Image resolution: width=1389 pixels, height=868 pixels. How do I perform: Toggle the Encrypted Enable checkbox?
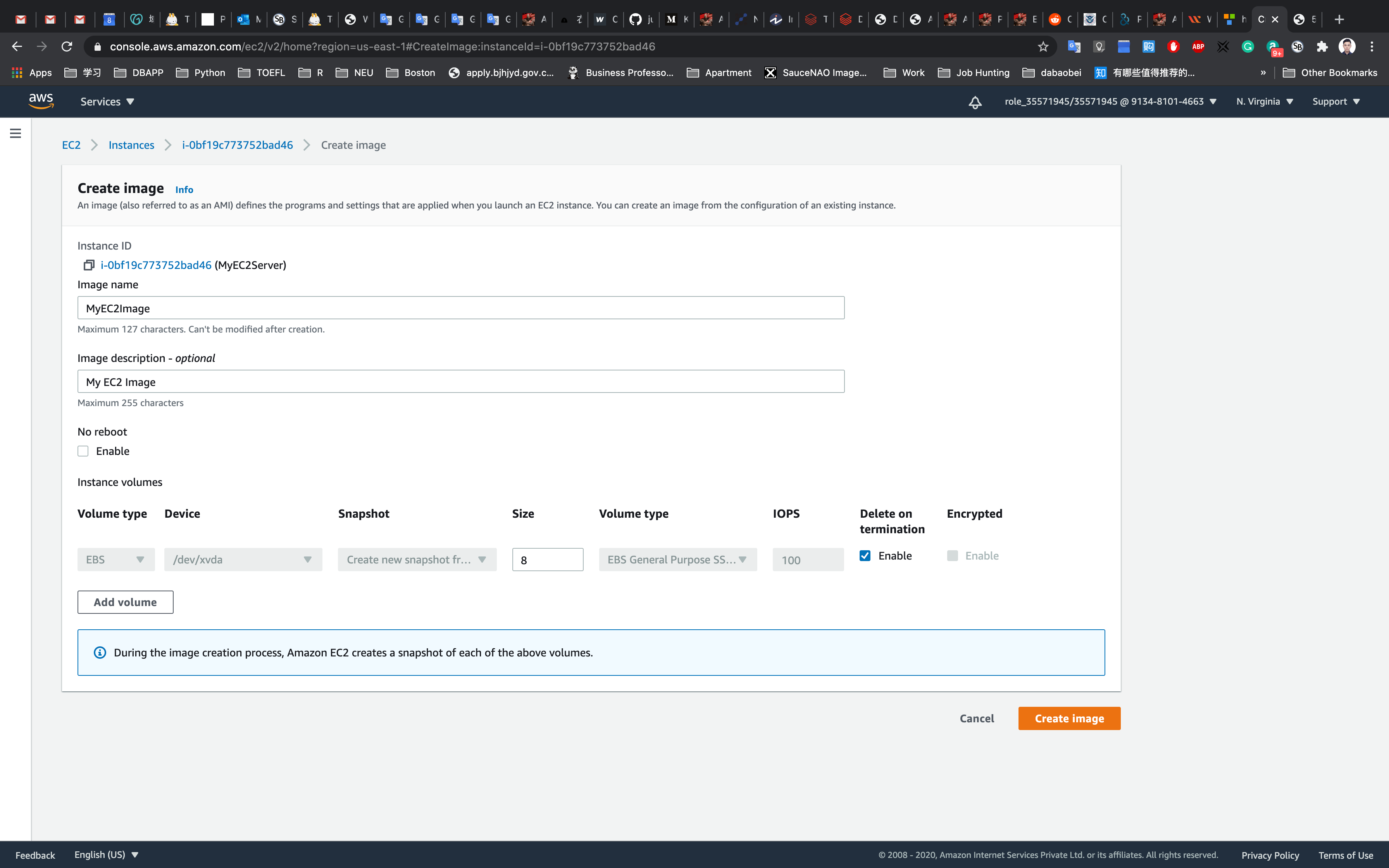pyautogui.click(x=952, y=556)
